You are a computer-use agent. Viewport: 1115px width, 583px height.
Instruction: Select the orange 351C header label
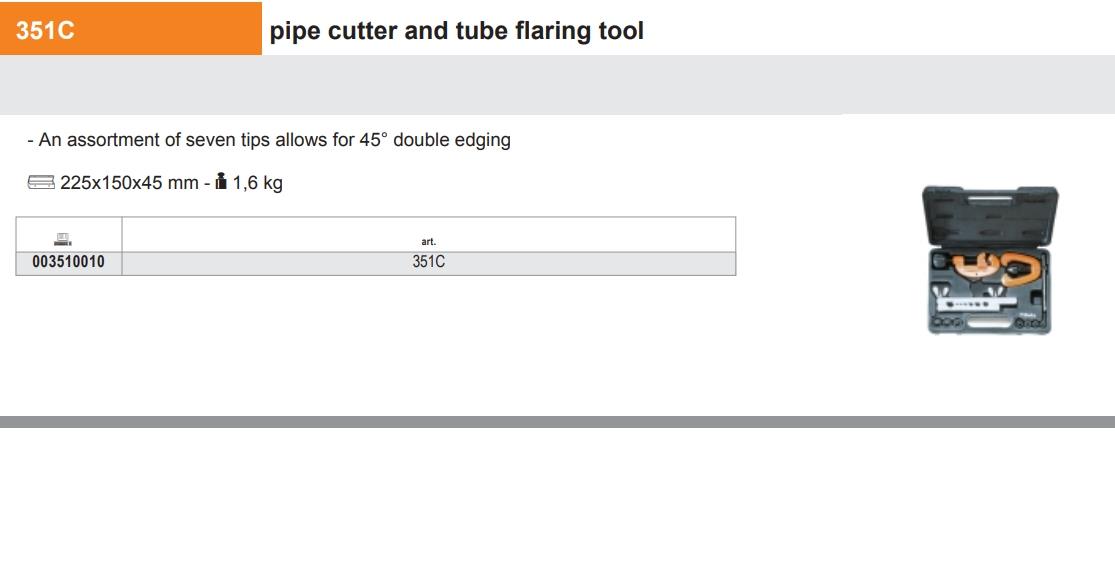131,30
